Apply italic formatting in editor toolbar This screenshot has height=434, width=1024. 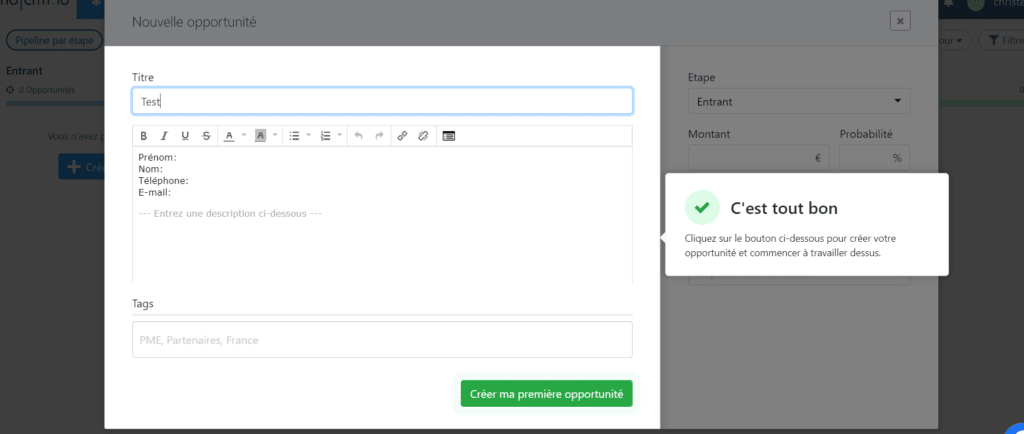coord(165,136)
